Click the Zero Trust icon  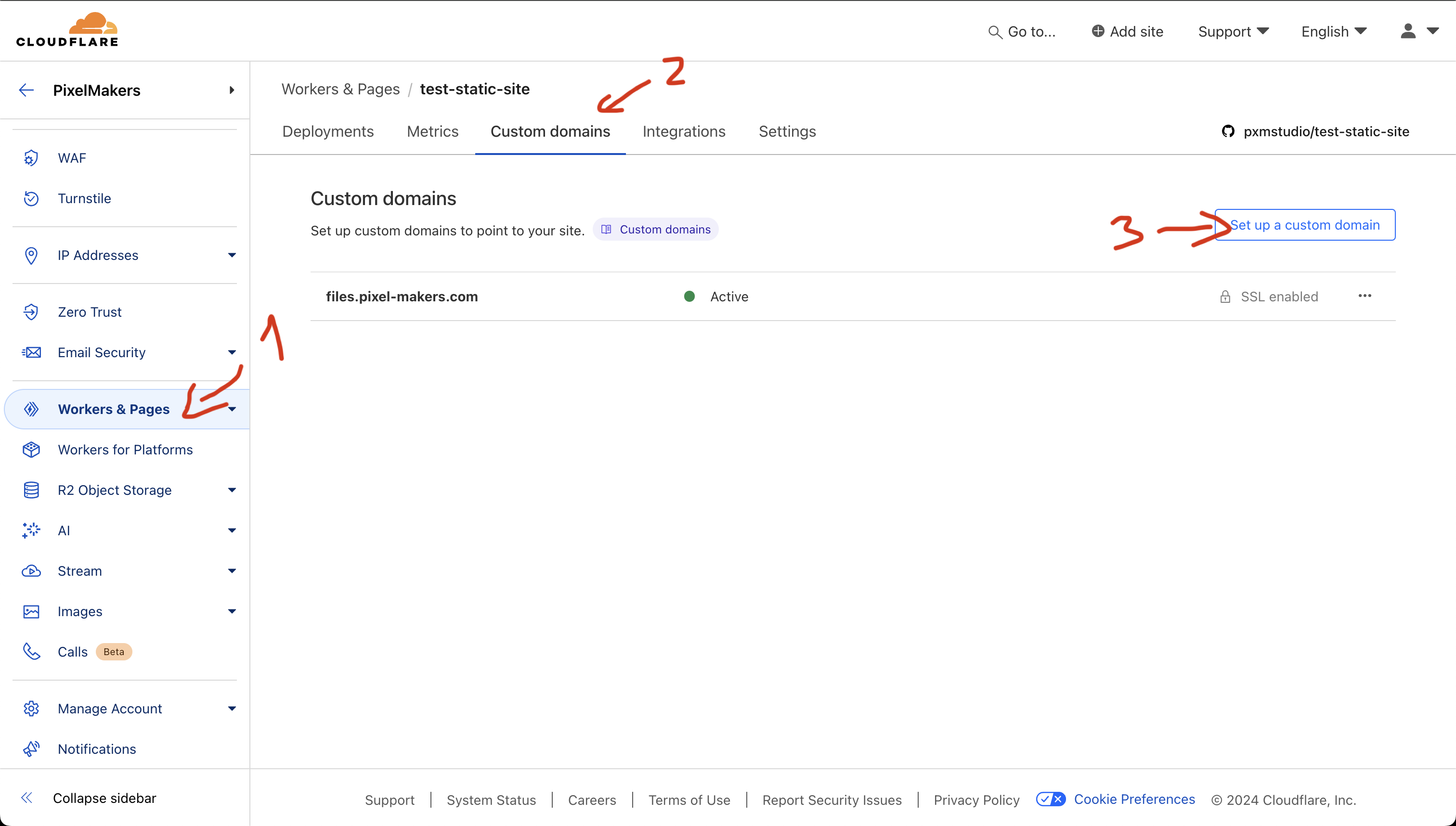pyautogui.click(x=31, y=312)
